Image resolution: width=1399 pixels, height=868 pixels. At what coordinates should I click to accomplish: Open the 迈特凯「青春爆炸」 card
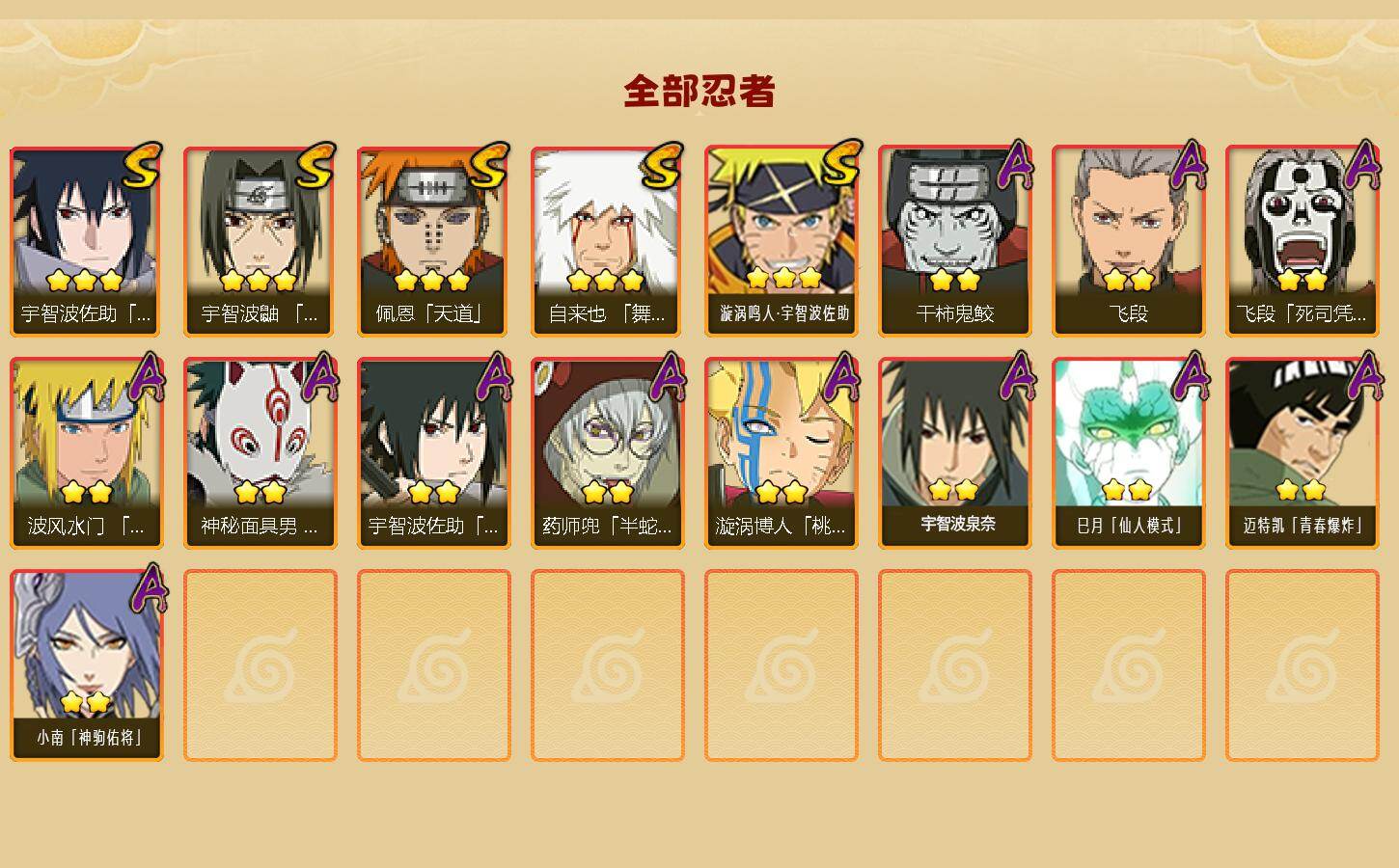point(1302,453)
